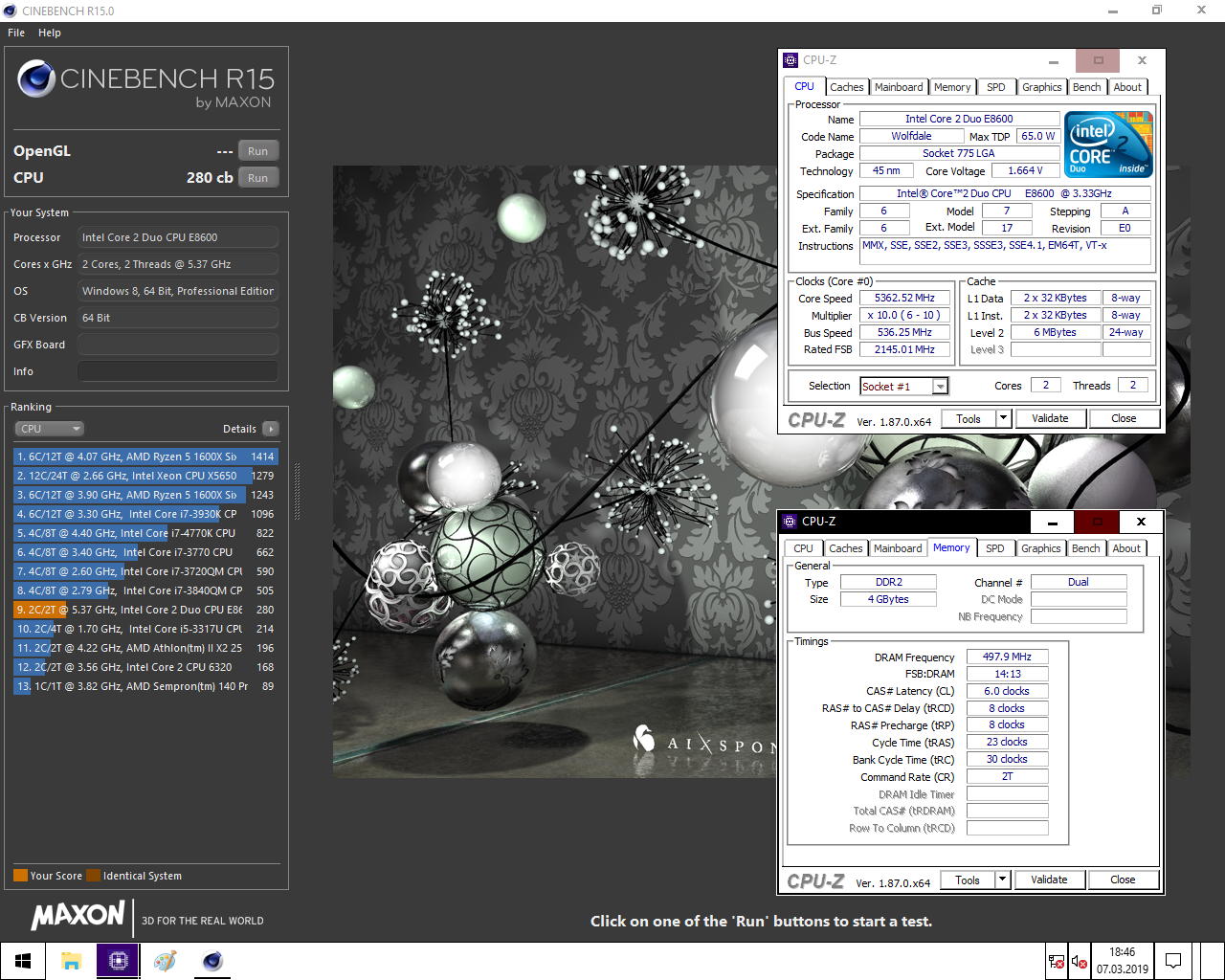Open the Windows Start menu

23,961
